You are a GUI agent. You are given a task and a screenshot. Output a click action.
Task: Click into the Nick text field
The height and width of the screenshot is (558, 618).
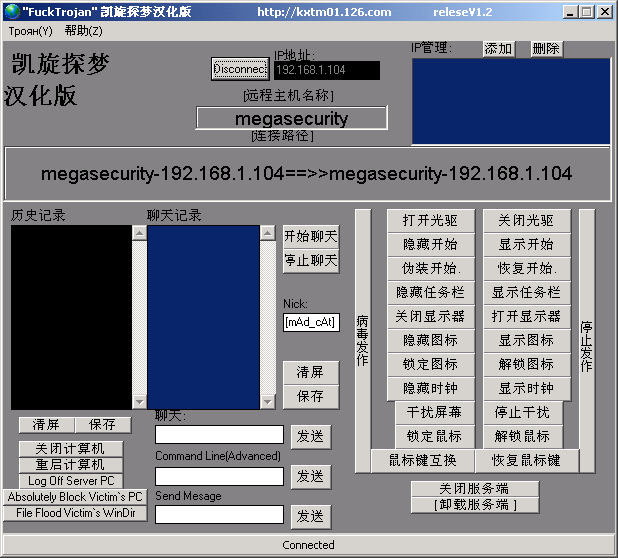coord(311,322)
